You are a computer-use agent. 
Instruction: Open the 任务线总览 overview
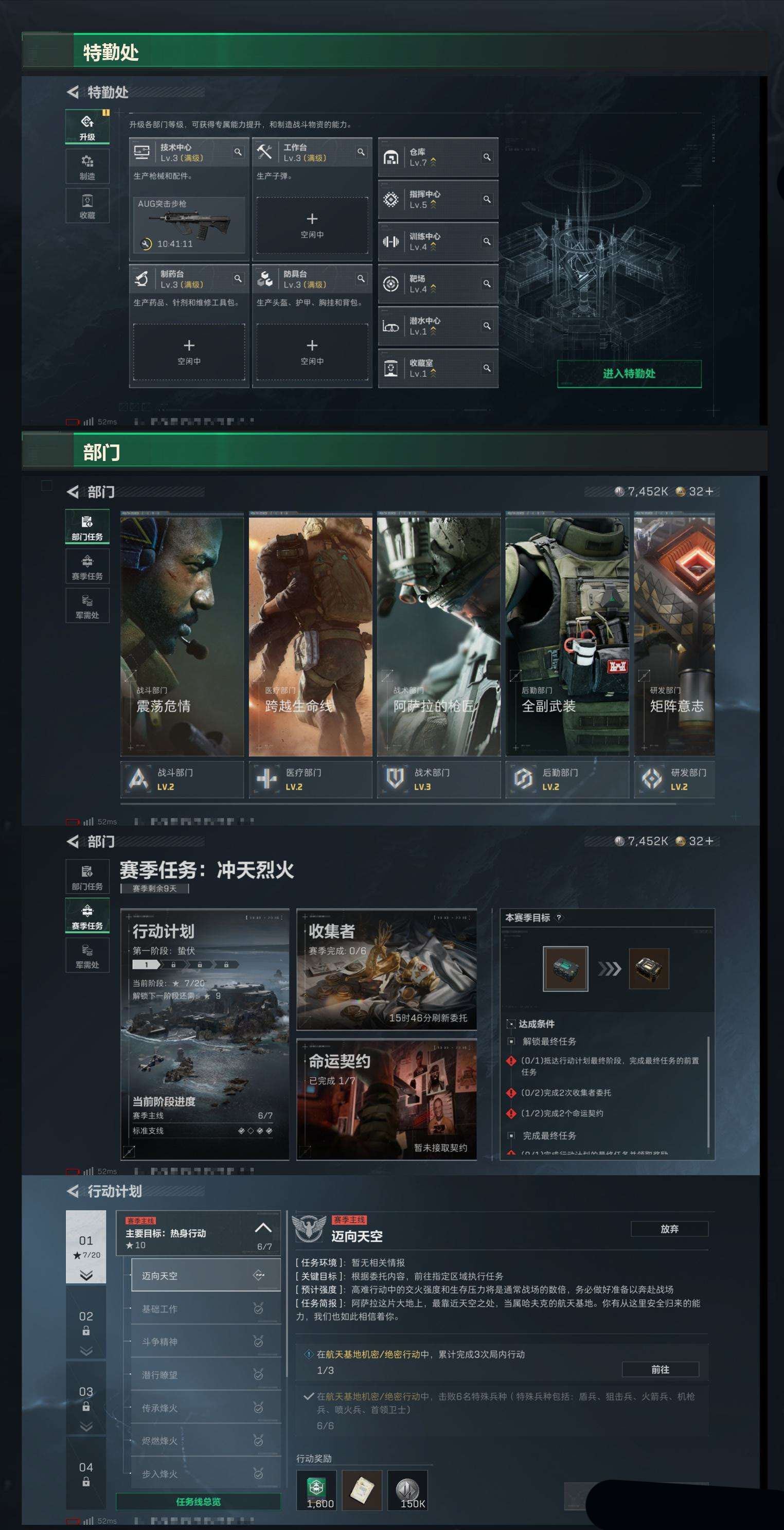[x=199, y=1502]
